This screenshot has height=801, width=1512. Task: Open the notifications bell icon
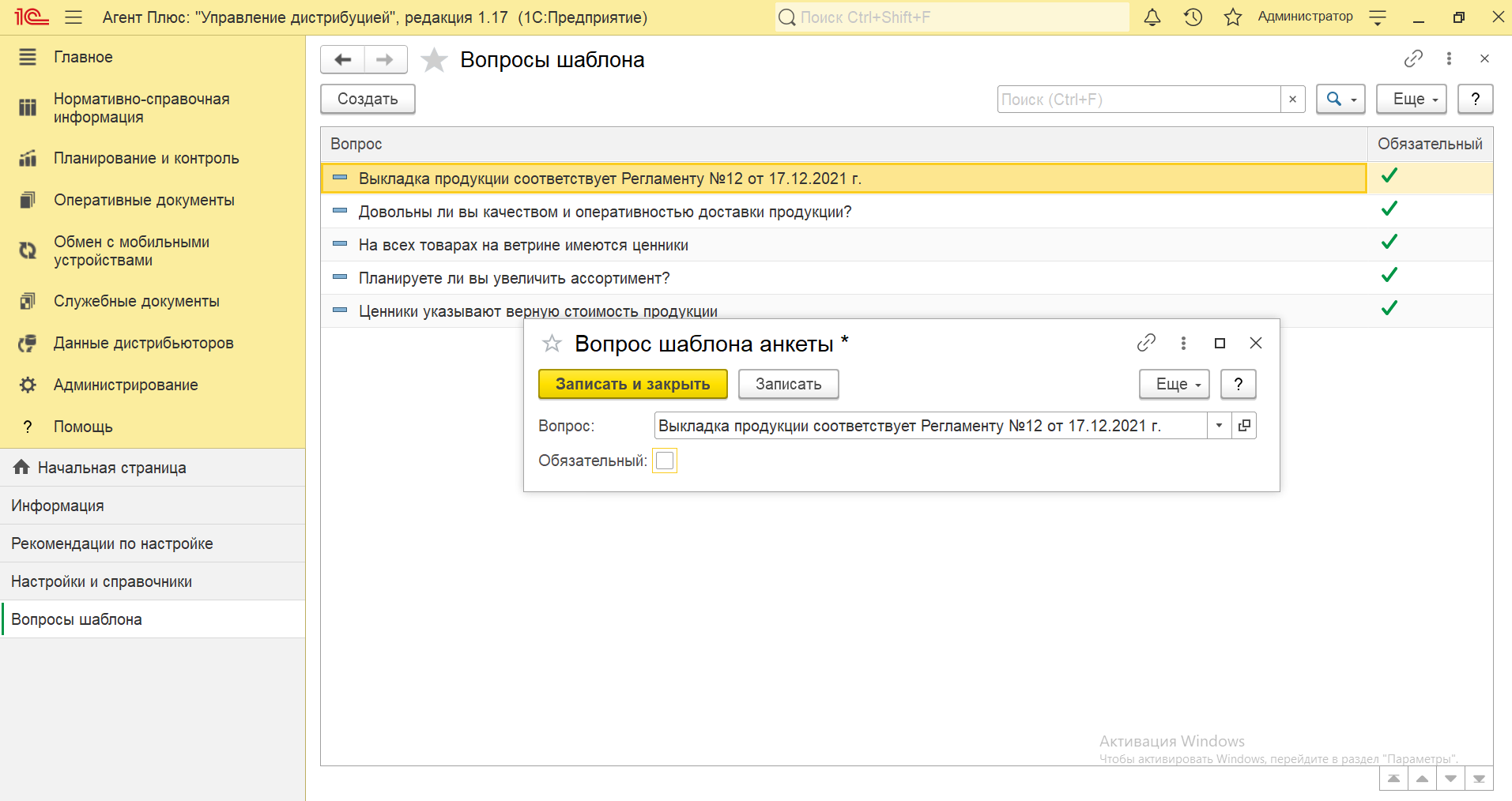1152,17
